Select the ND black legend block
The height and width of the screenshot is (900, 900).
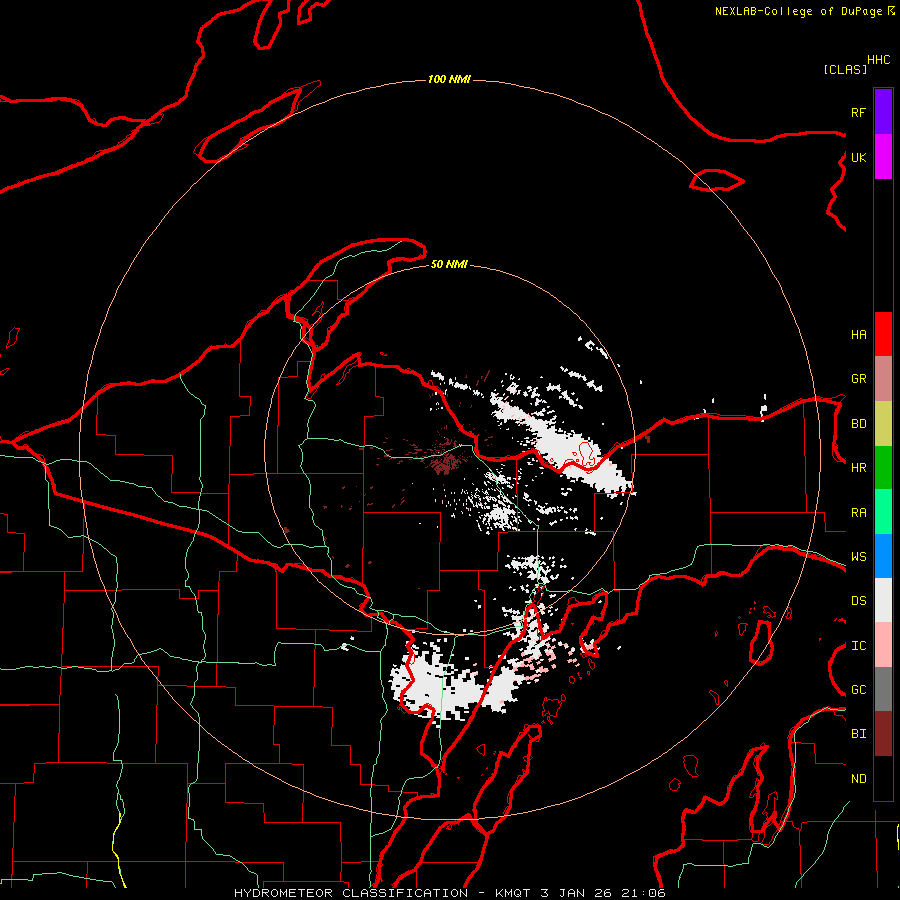(x=883, y=778)
